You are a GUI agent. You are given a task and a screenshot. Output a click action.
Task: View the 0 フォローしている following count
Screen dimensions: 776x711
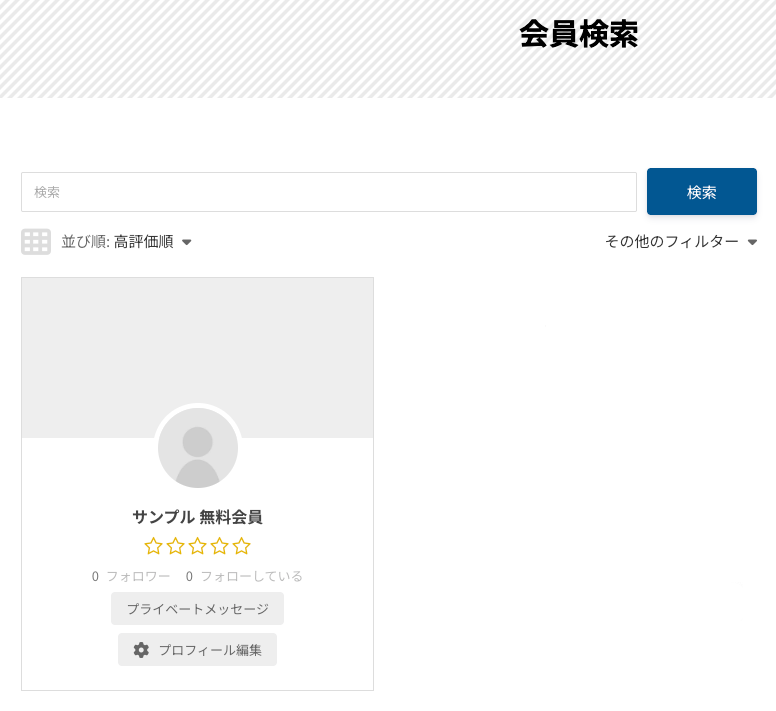(244, 576)
